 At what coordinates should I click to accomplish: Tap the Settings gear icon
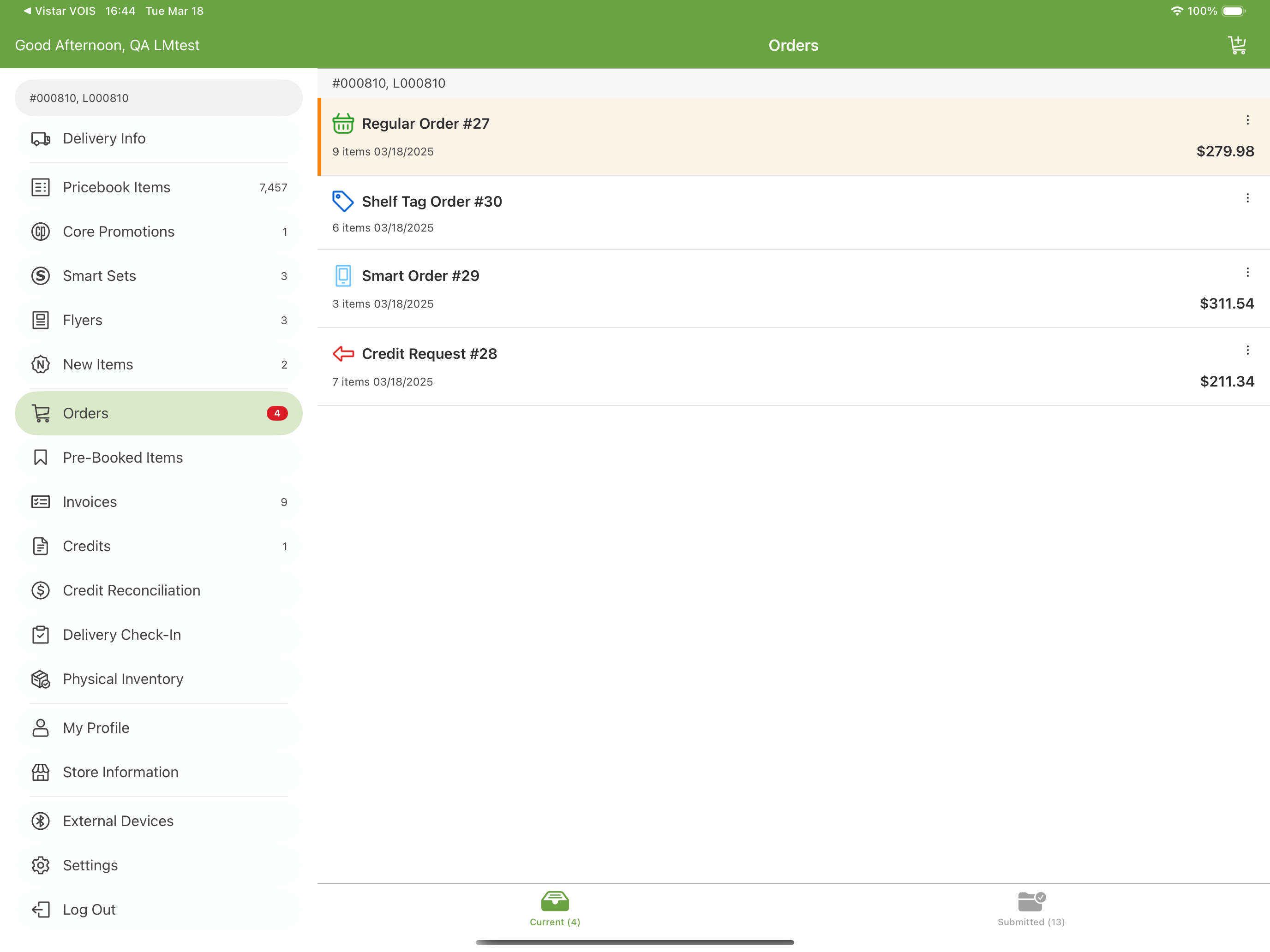click(40, 865)
